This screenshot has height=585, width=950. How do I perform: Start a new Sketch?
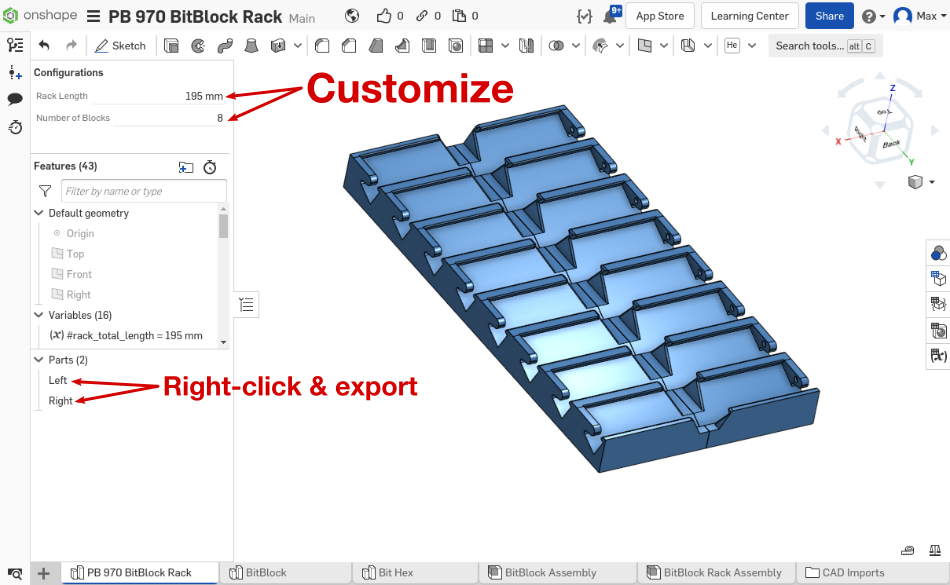121,45
